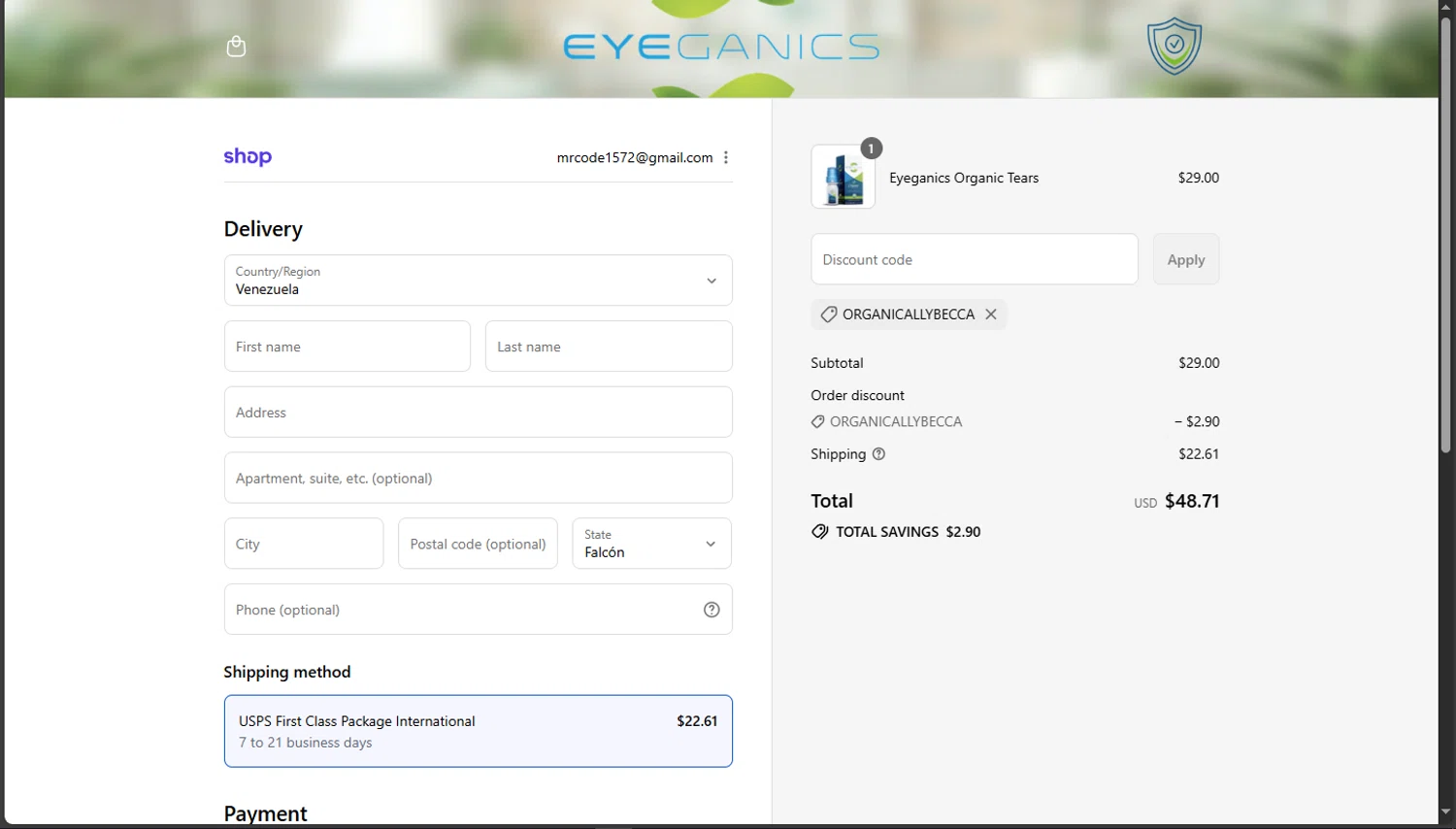This screenshot has height=829, width=1456.
Task: Click the $48.71 total amount
Action: pos(1192,501)
